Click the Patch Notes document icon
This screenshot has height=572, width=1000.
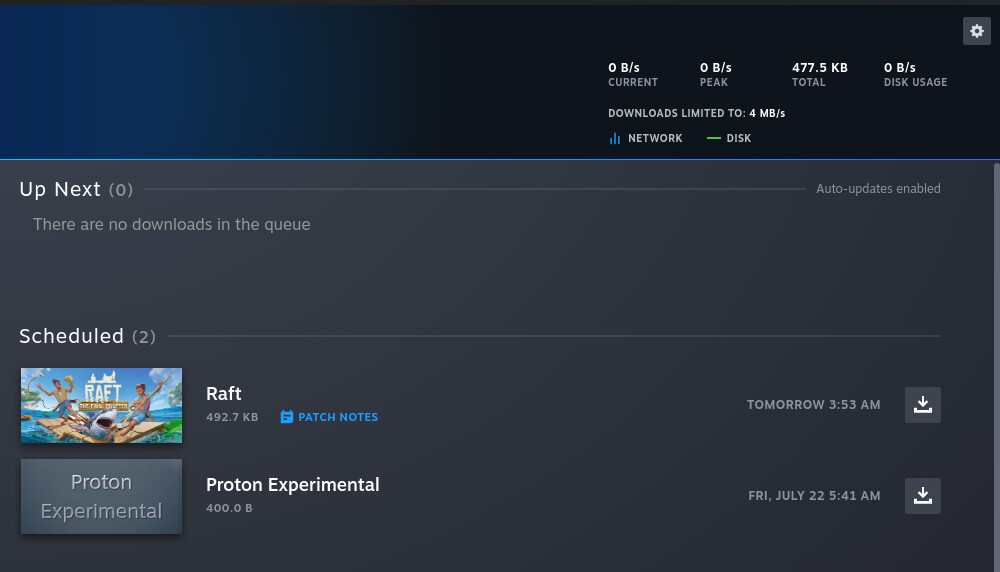coord(286,417)
